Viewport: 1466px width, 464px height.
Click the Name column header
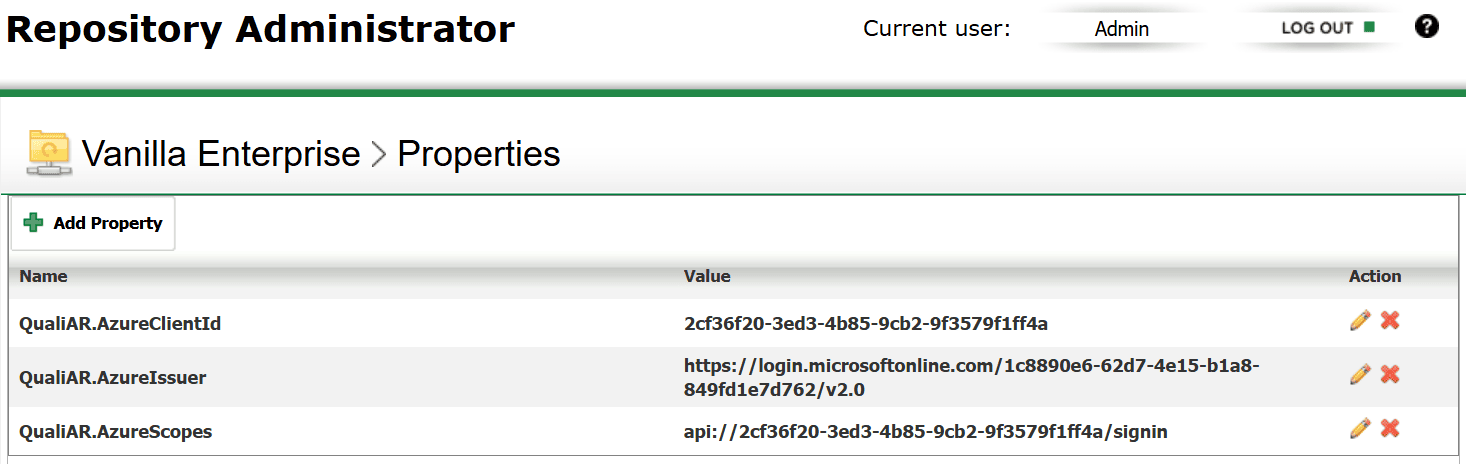(44, 276)
